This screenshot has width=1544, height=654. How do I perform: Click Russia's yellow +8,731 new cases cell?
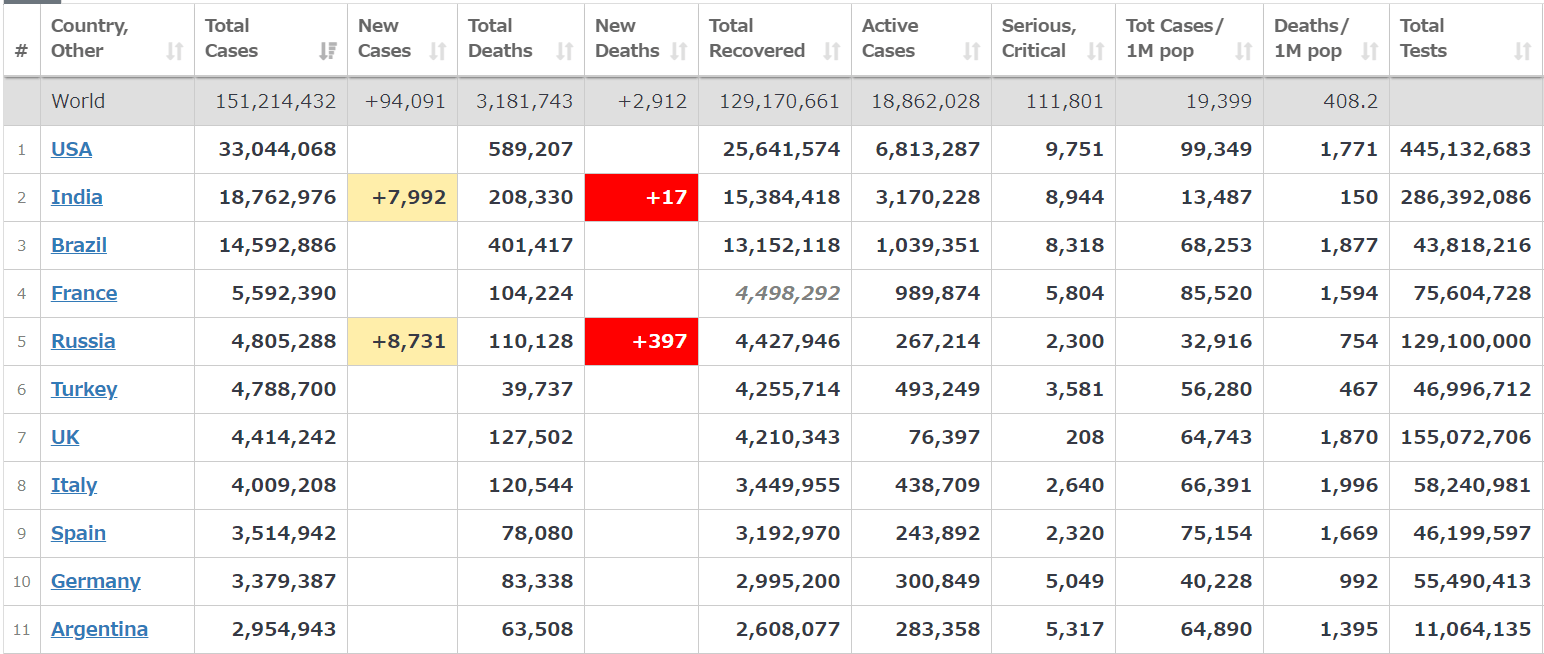click(x=403, y=341)
